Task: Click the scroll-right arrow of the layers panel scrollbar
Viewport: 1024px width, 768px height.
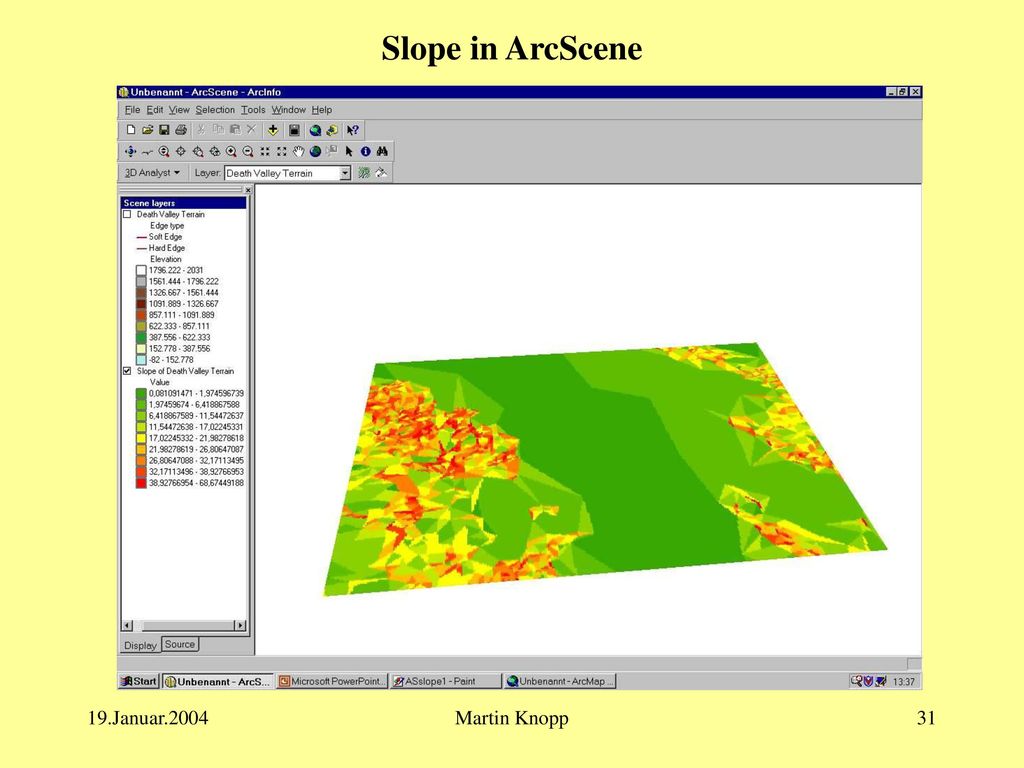Action: coord(240,626)
